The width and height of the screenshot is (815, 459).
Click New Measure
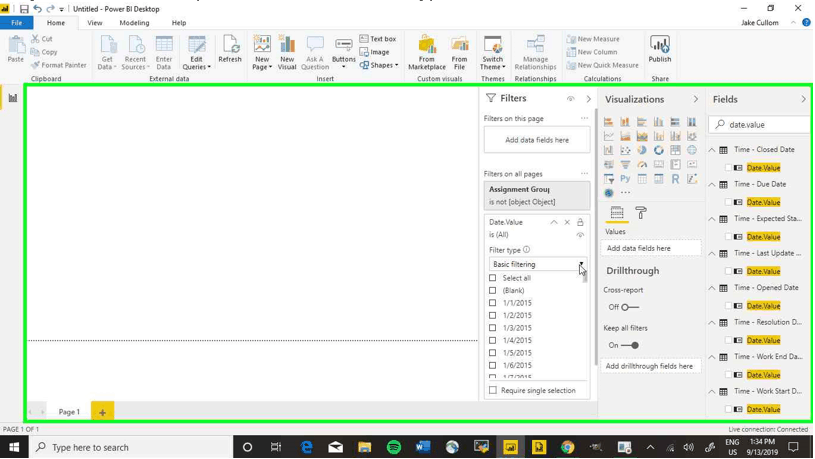click(593, 39)
